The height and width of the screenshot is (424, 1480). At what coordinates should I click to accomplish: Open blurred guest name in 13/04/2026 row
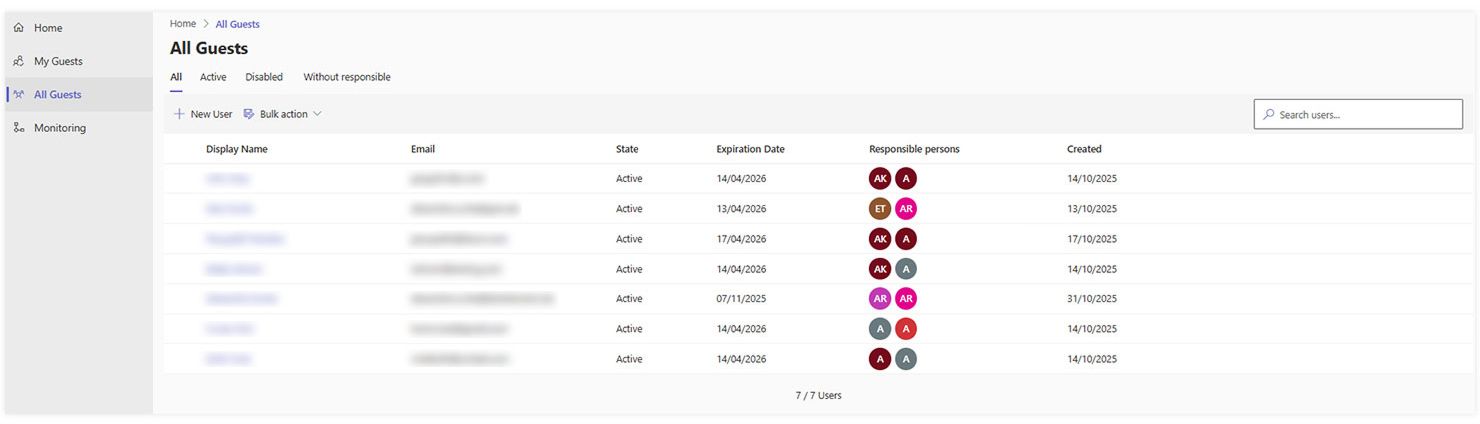point(229,209)
